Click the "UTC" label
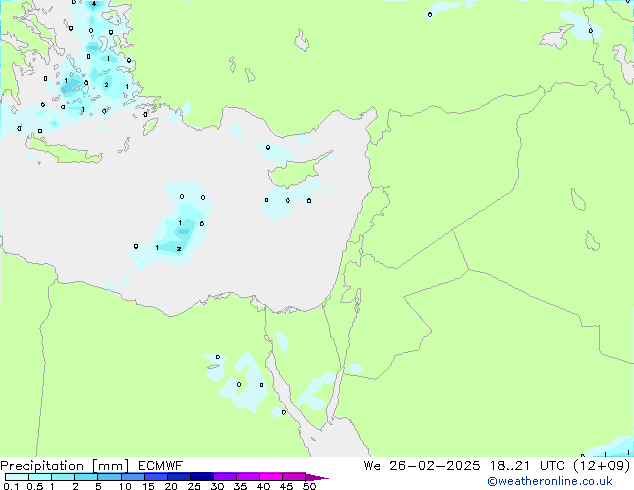This screenshot has height=490, width=634. pos(552,466)
